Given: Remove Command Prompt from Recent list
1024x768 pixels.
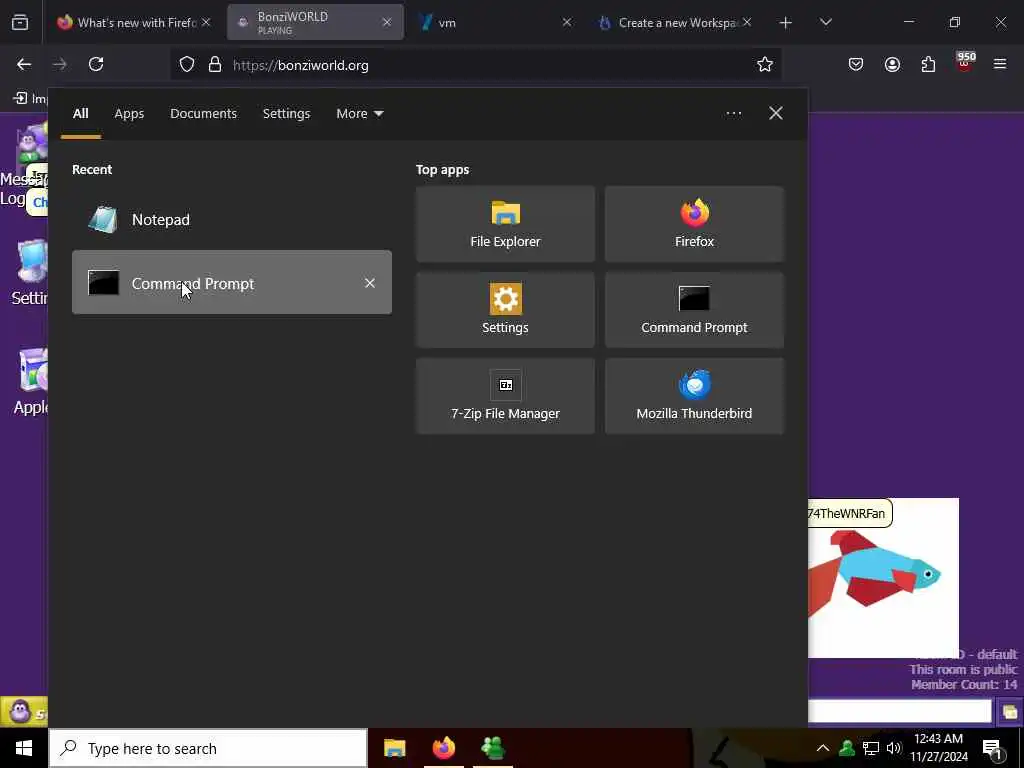Looking at the screenshot, I should 370,283.
